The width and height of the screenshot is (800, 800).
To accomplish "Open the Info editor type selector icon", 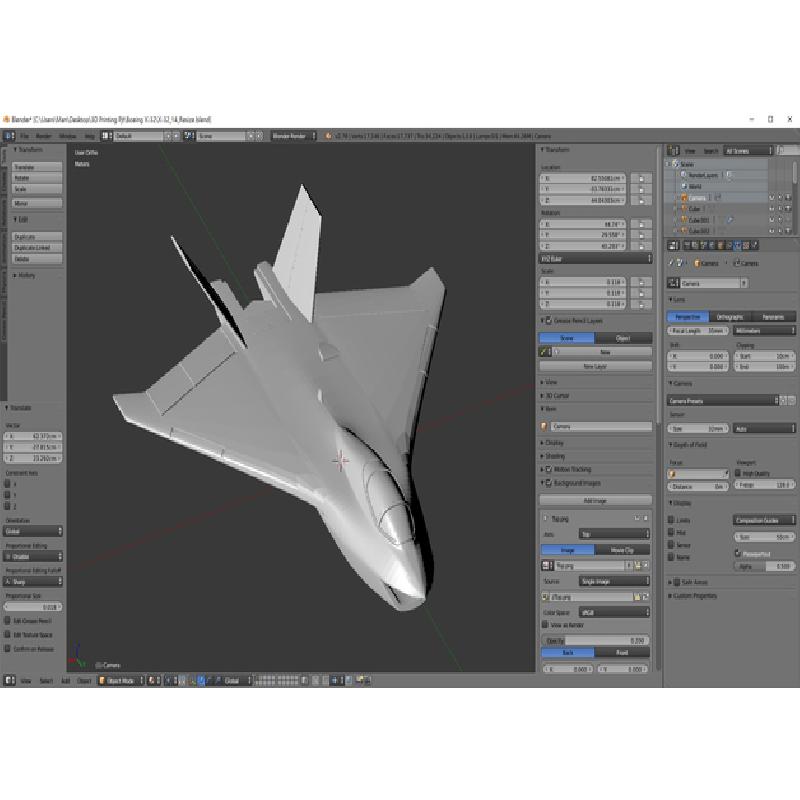I will [x=9, y=136].
